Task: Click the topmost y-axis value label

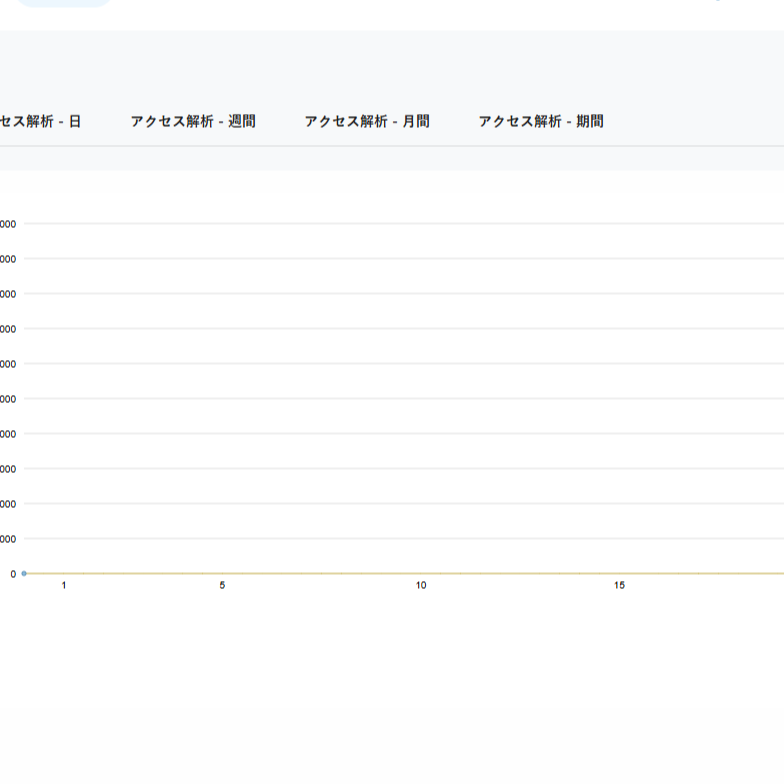Action: pyautogui.click(x=8, y=224)
